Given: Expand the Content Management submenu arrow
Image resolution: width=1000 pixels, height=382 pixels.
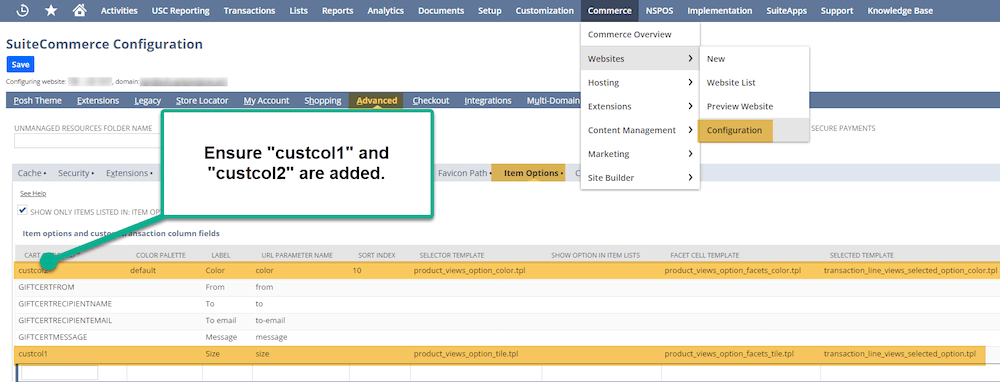Looking at the screenshot, I should point(690,130).
